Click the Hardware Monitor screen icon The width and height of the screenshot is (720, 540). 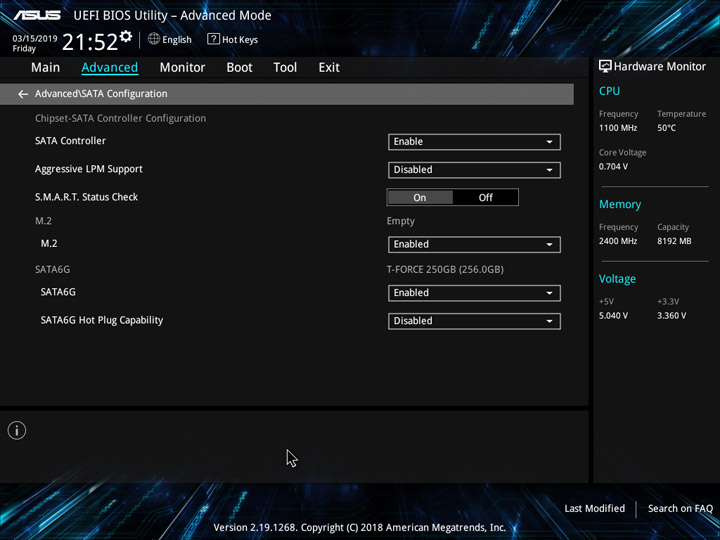[x=605, y=66]
